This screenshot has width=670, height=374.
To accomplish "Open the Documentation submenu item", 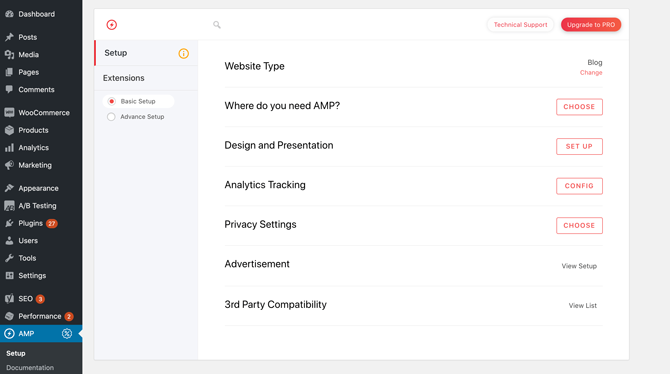I will coord(30,368).
